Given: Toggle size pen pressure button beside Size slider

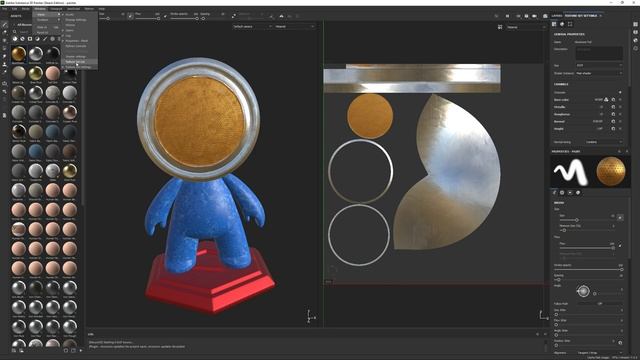Looking at the screenshot, I should [620, 217].
